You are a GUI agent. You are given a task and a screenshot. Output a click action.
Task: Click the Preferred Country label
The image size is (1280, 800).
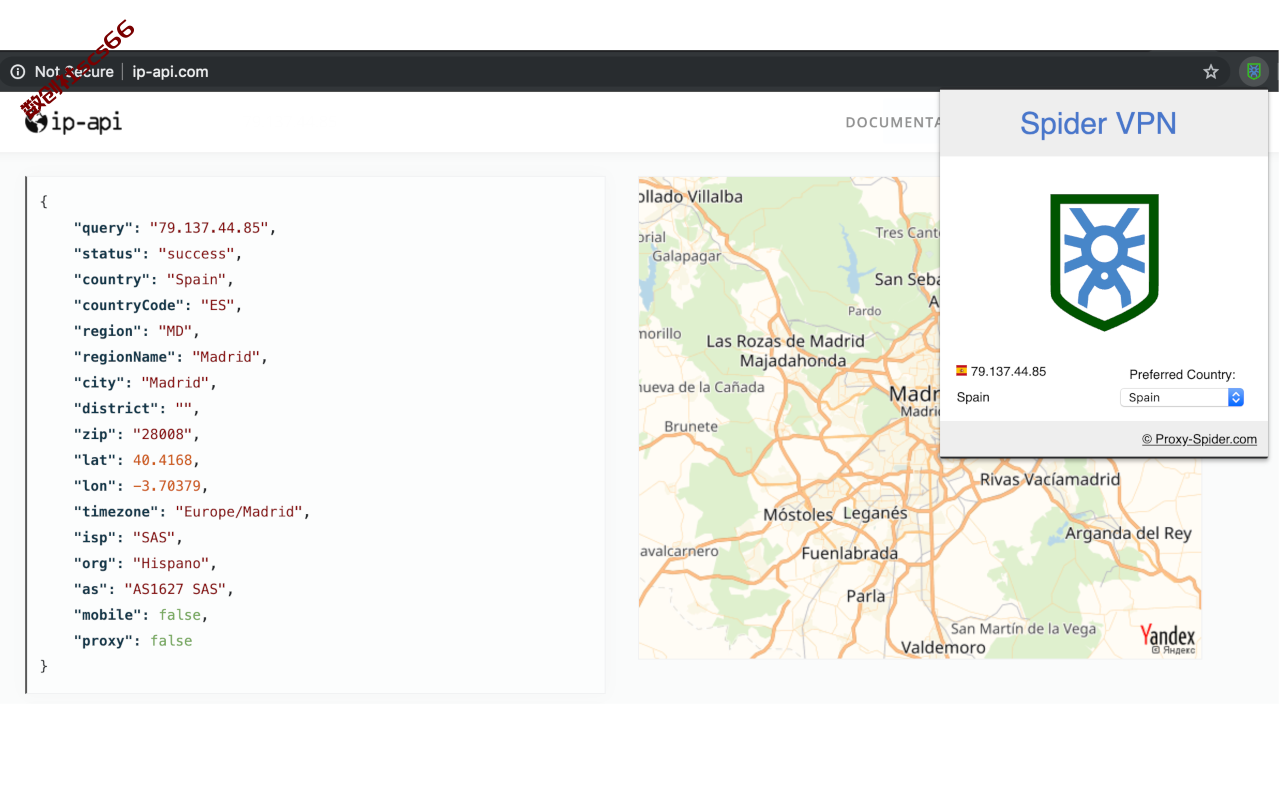pyautogui.click(x=1182, y=375)
